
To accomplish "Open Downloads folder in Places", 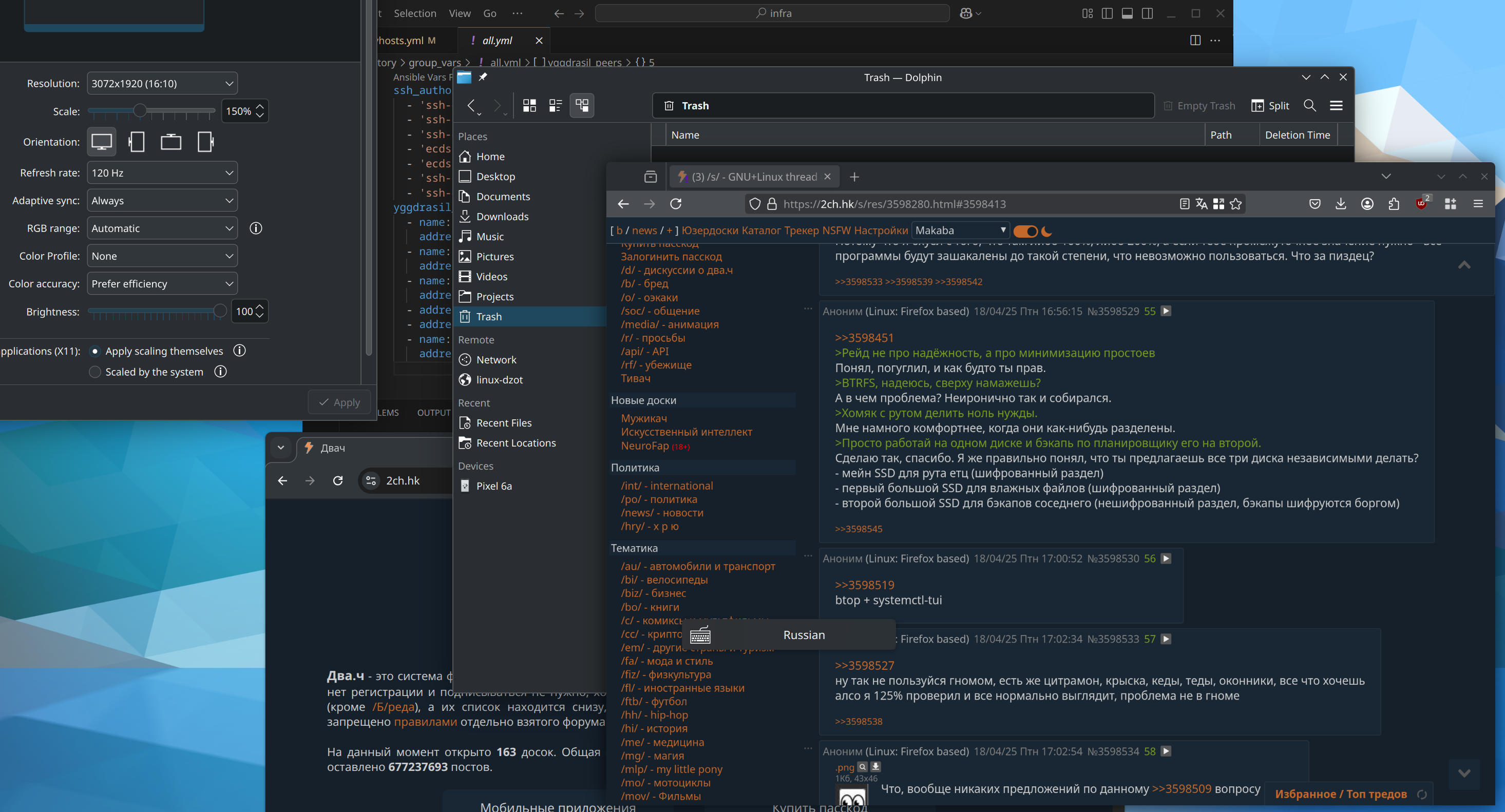I will tap(502, 217).
